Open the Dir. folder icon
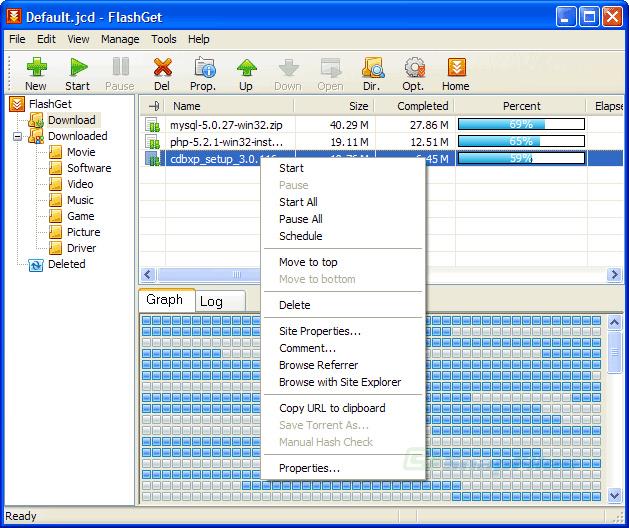Image resolution: width=629 pixels, height=528 pixels. click(x=372, y=72)
